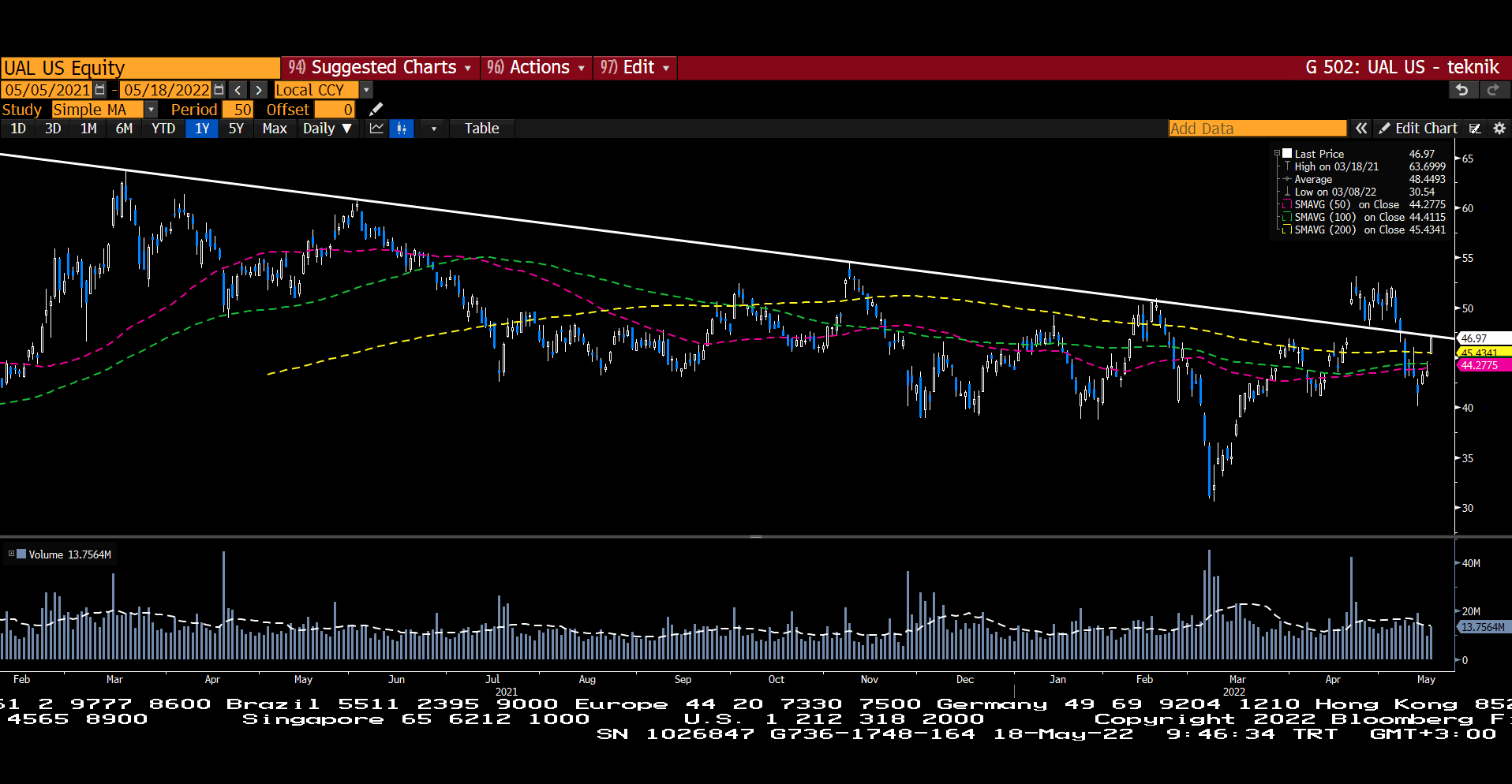Click the Low on 03/08/22 marker icon
The width and height of the screenshot is (1512, 784).
click(x=1287, y=192)
